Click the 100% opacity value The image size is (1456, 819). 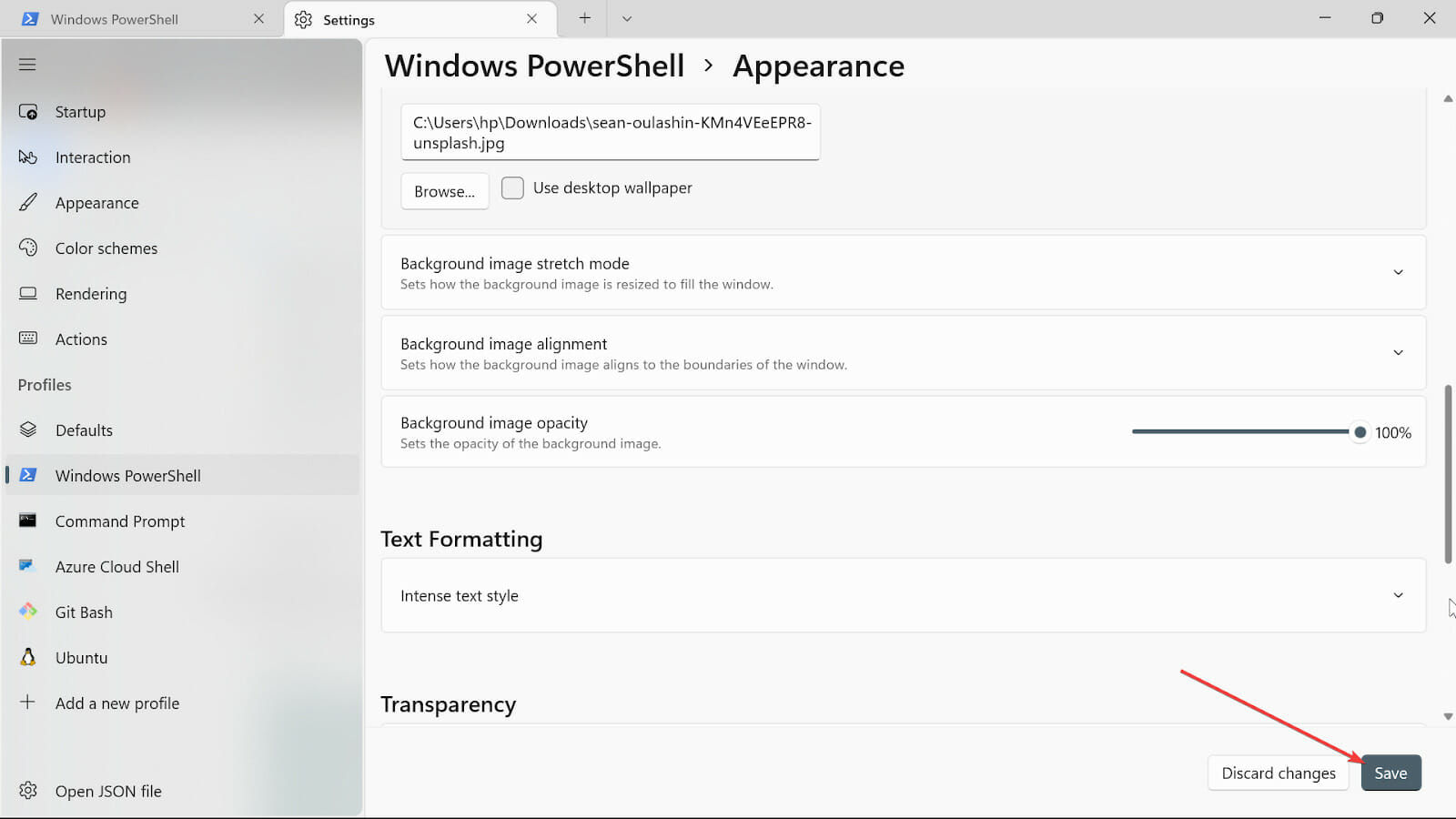point(1392,433)
